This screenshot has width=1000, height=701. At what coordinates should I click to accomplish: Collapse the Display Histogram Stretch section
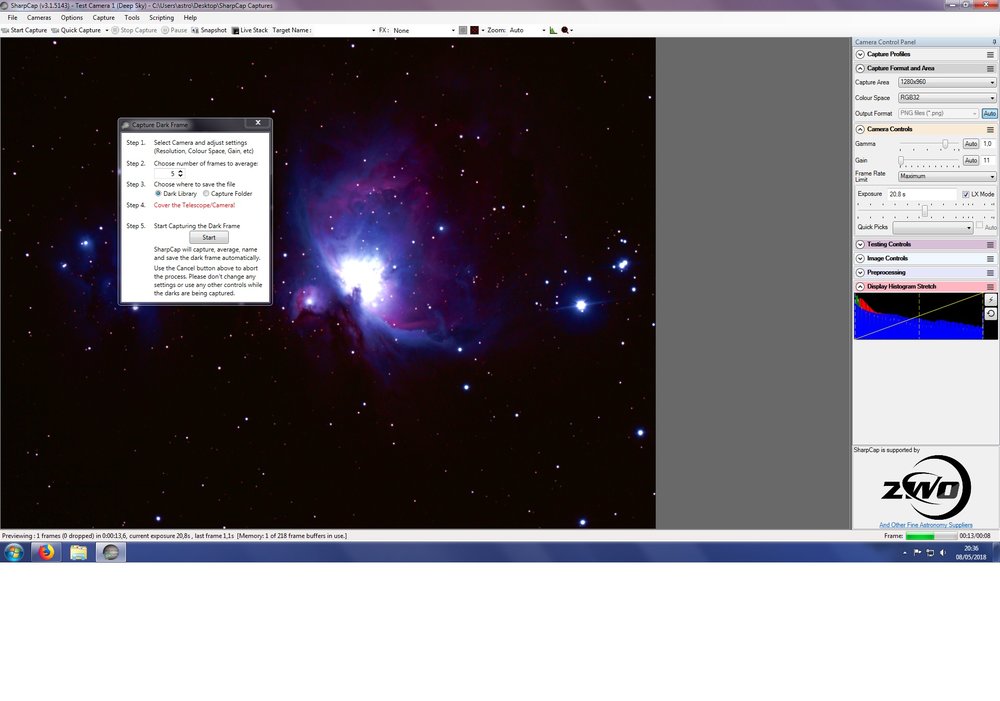[860, 286]
